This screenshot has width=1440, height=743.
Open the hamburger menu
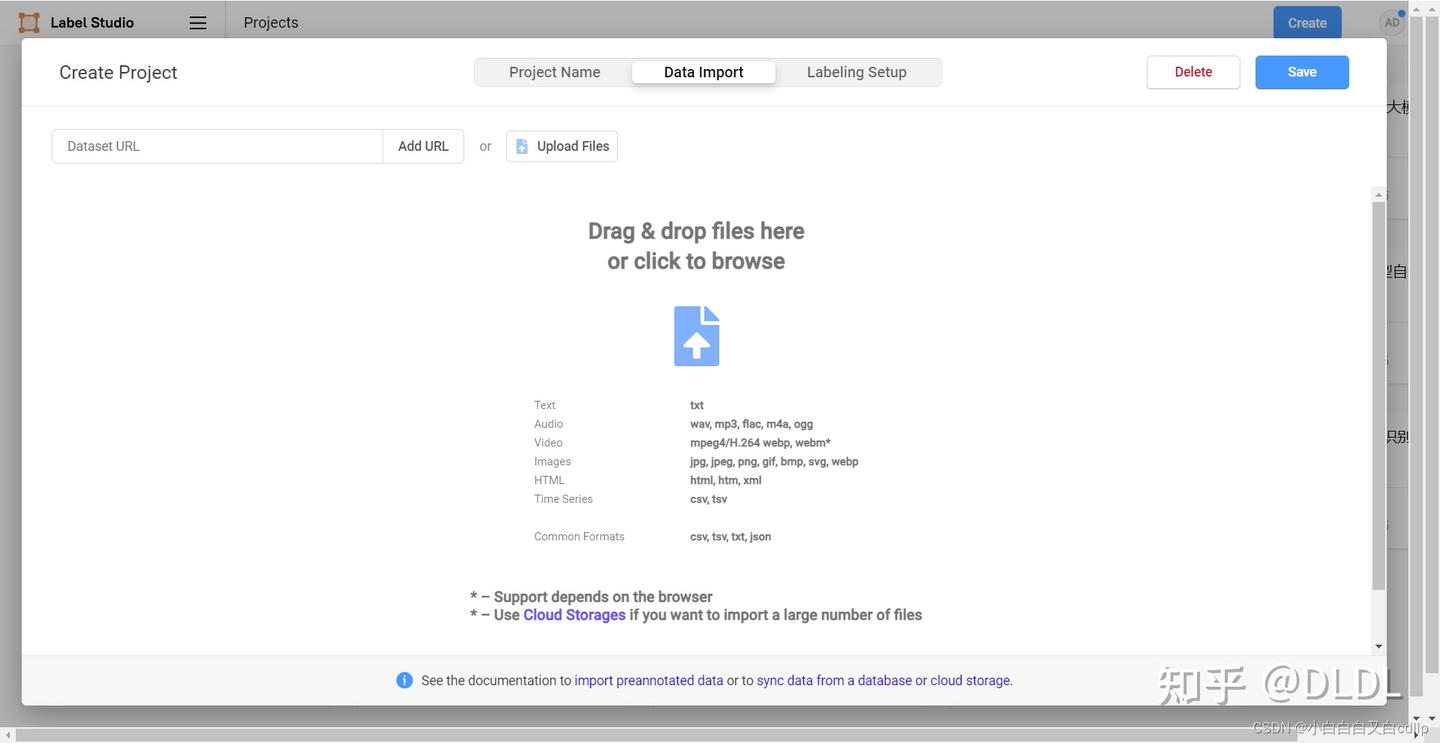coord(198,22)
